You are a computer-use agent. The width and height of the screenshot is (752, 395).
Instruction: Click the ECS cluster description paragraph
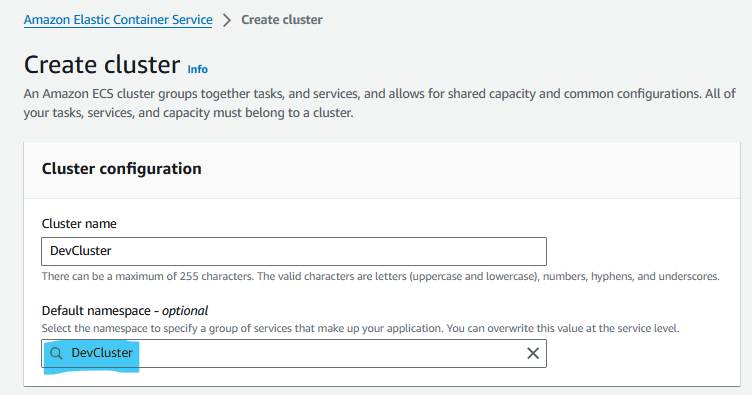pyautogui.click(x=379, y=103)
